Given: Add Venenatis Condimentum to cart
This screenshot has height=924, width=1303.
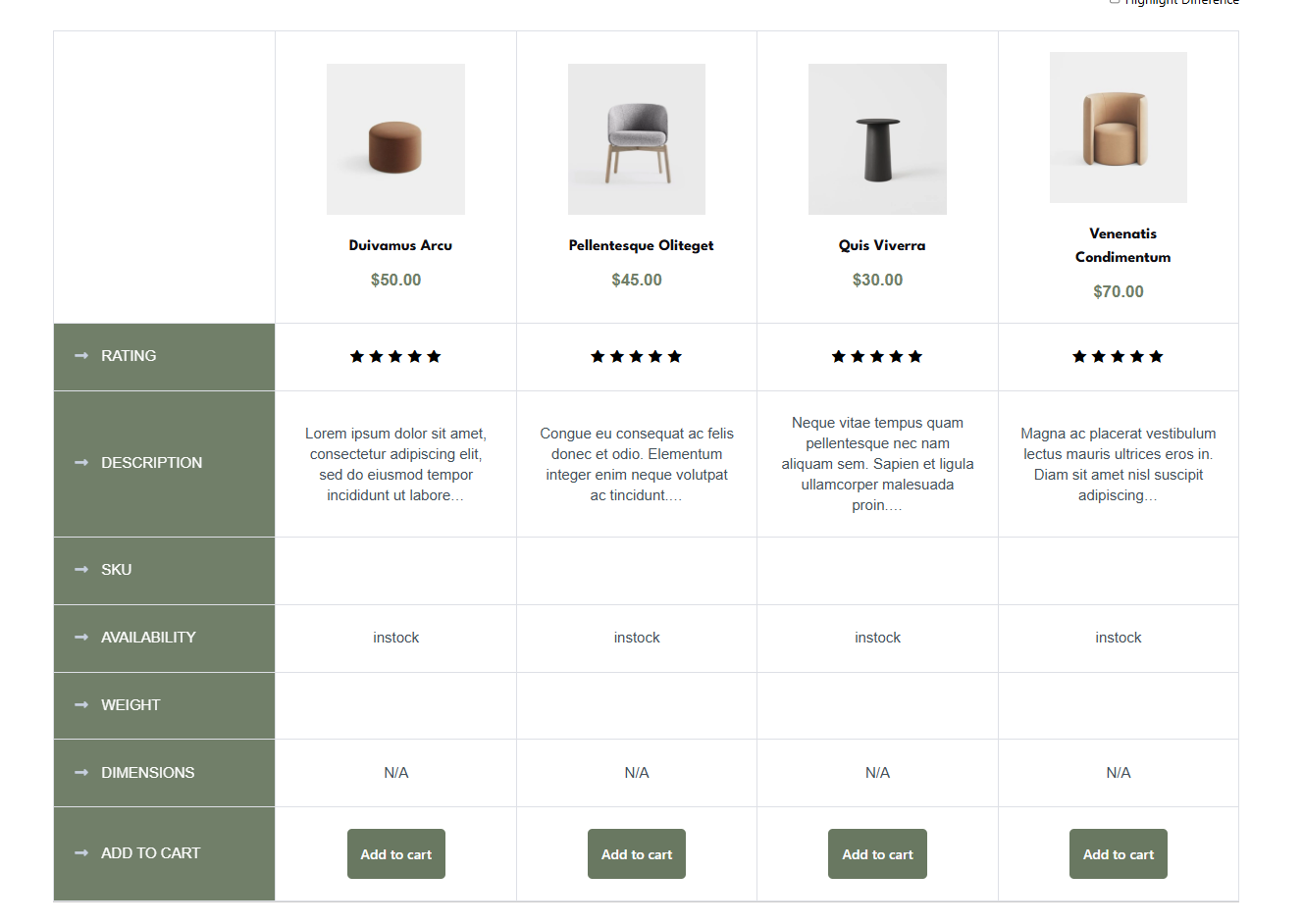Looking at the screenshot, I should click(1118, 854).
